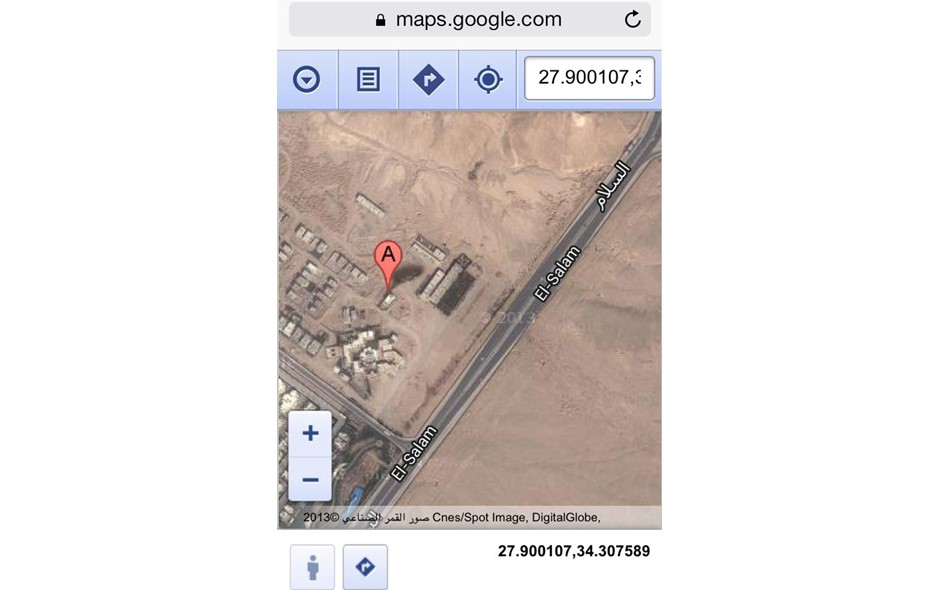The image size is (940, 590).
Task: Tap the upper El-Salam road label
Action: coord(558,273)
